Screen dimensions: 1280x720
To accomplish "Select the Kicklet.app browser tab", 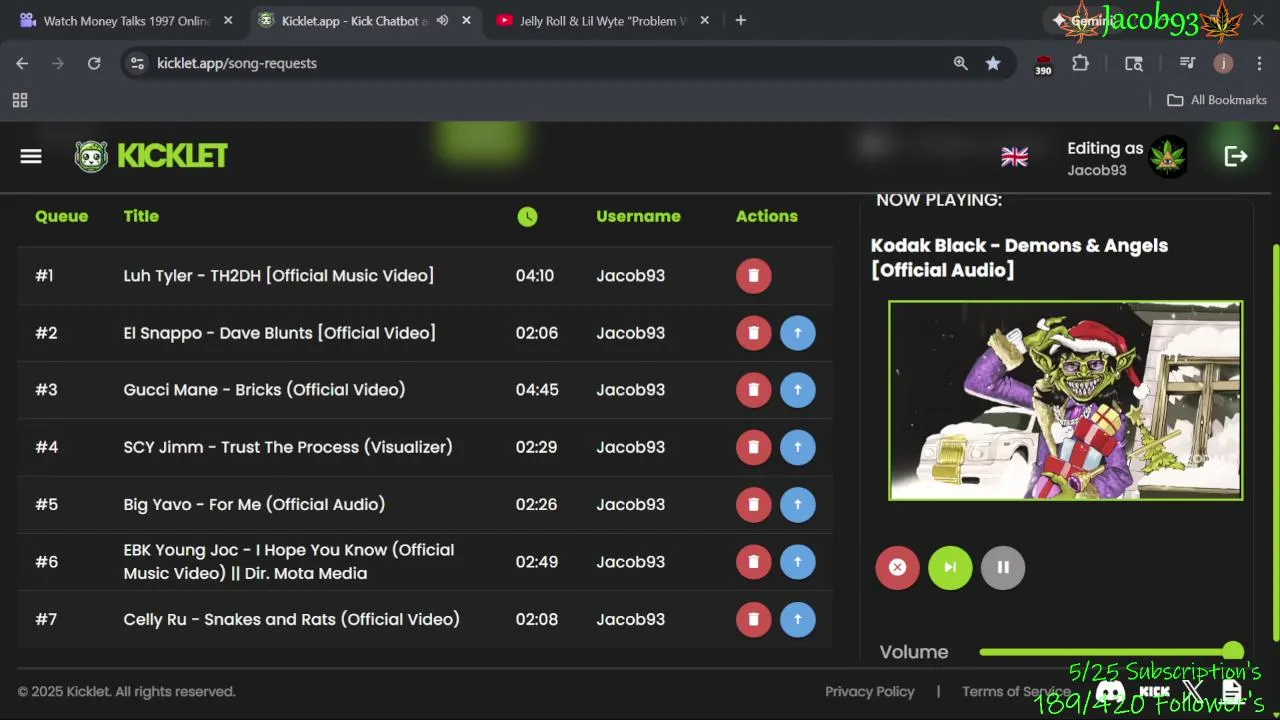I will point(364,20).
